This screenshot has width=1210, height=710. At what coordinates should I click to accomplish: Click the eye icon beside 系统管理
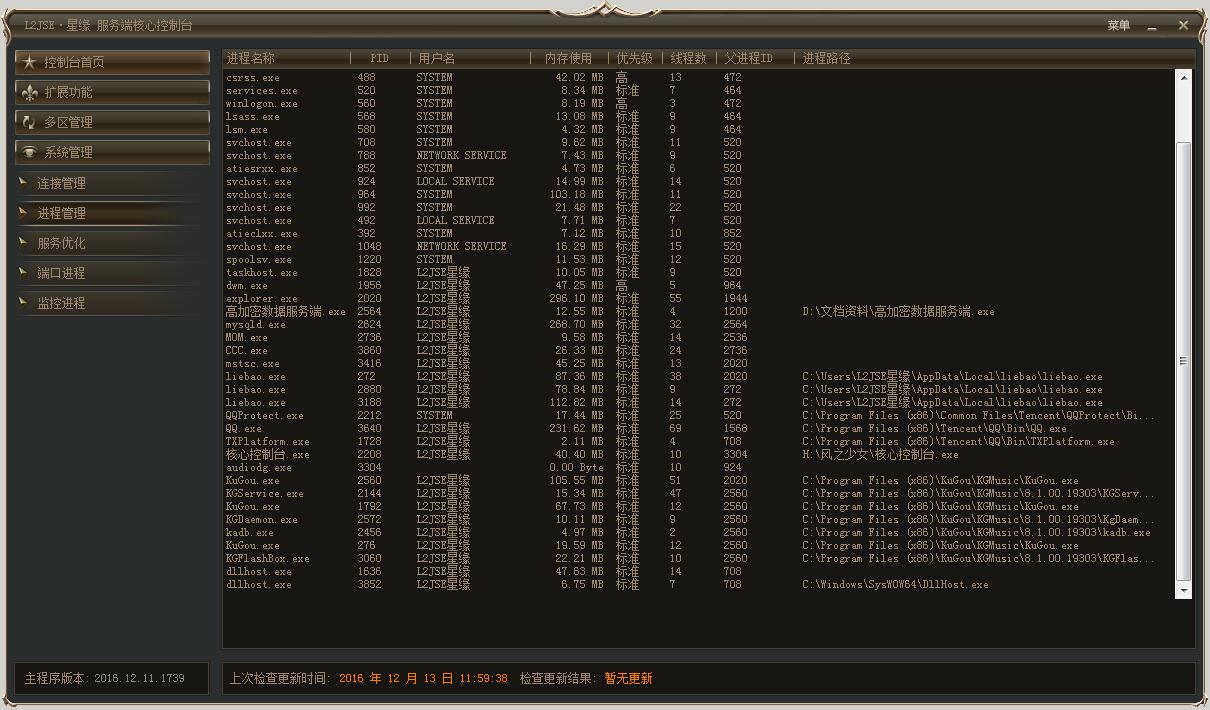pyautogui.click(x=29, y=152)
